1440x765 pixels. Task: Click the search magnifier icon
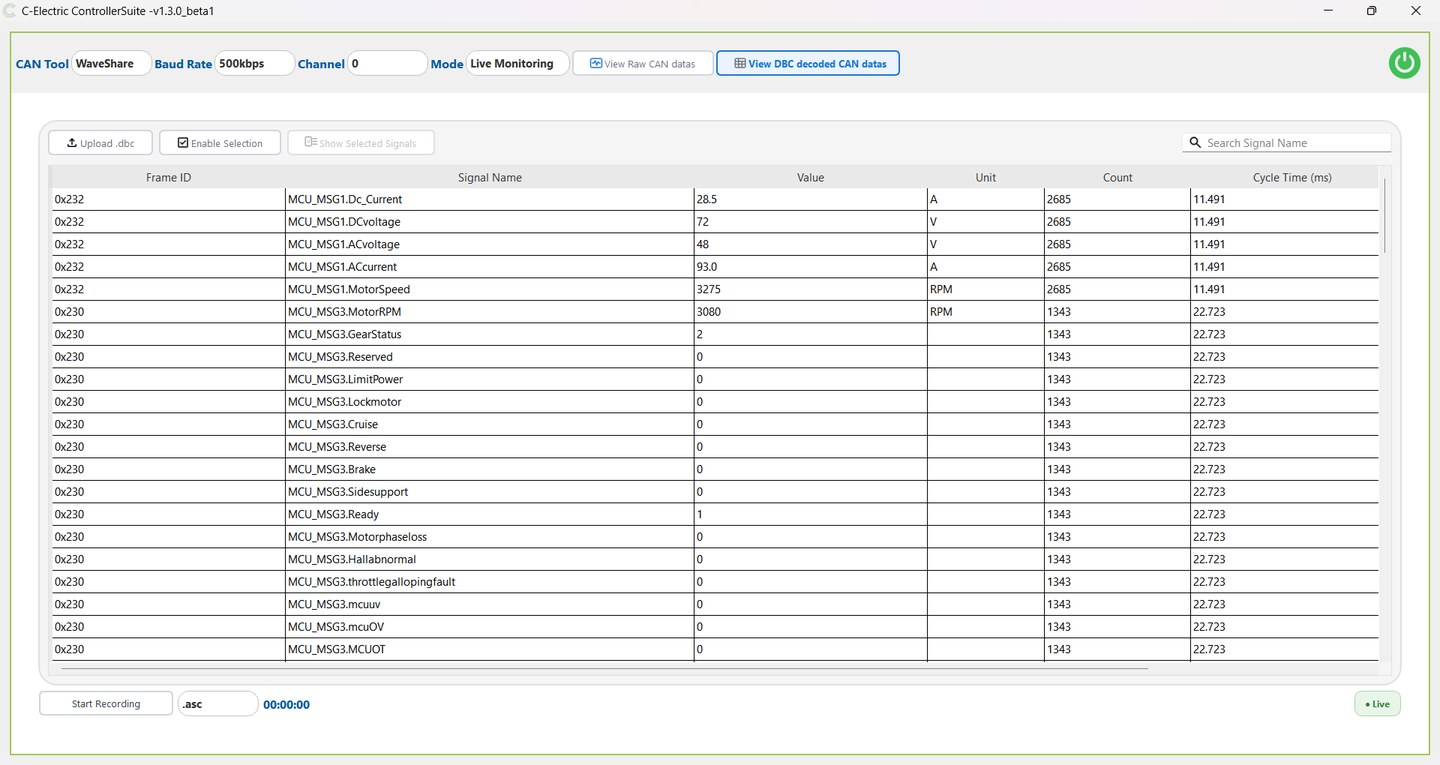tap(1195, 143)
